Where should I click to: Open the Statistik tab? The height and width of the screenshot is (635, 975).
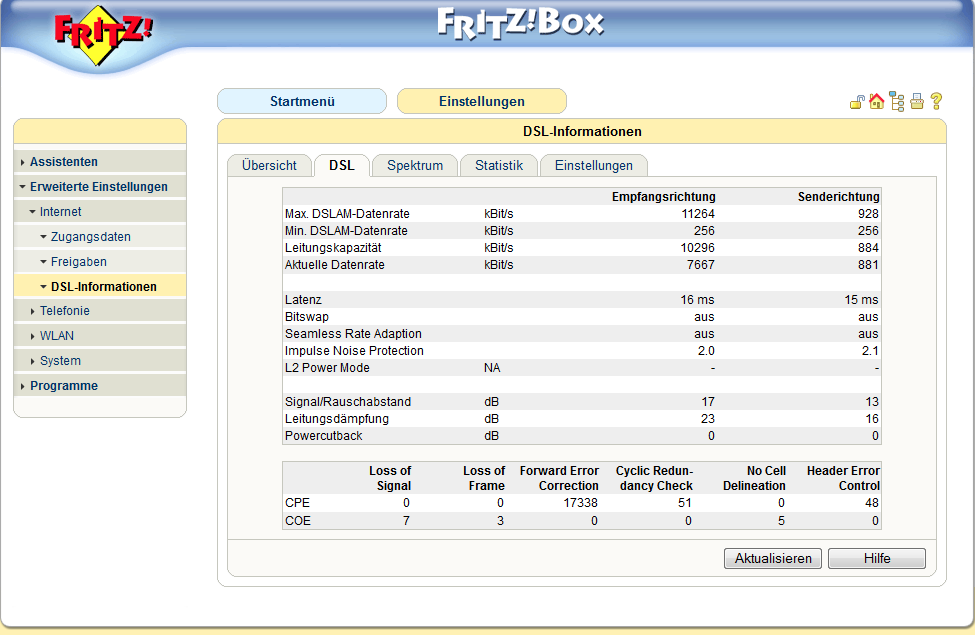pos(499,165)
